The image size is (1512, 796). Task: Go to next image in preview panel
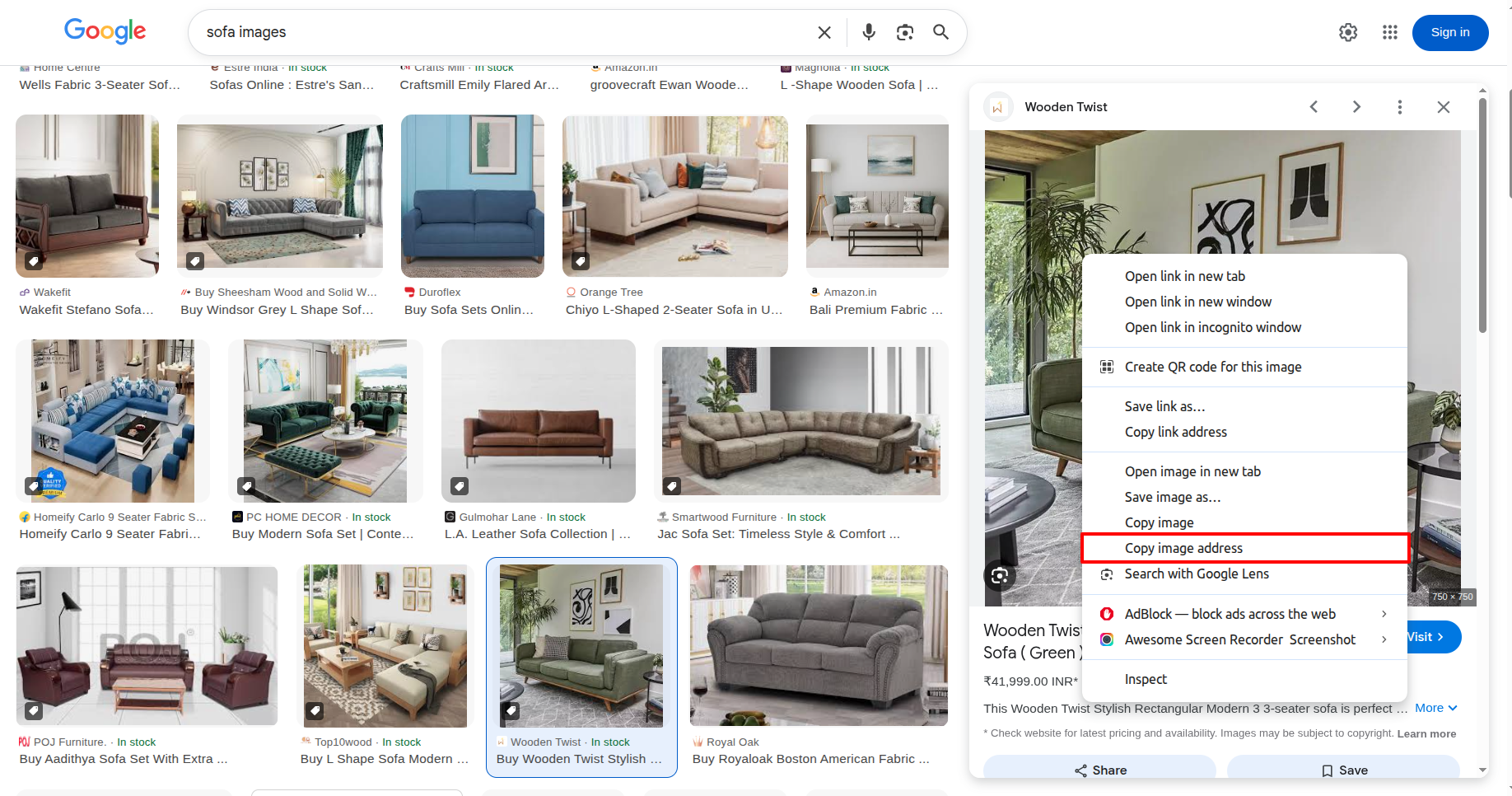(1356, 107)
